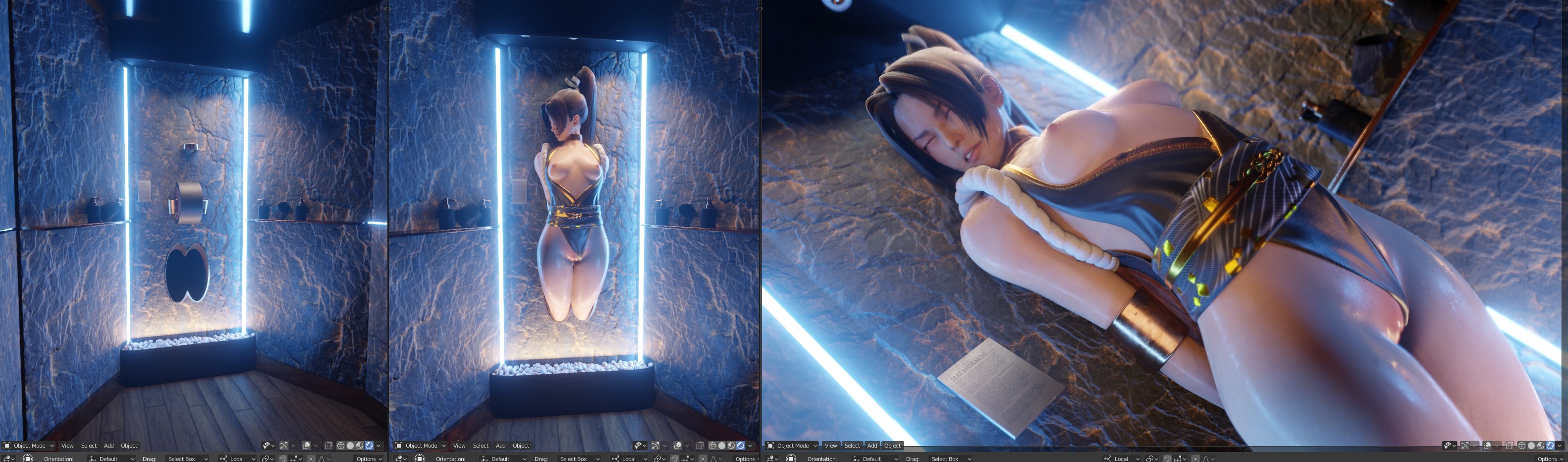Toggle proportional editing in the right viewport
Image resolution: width=1568 pixels, height=462 pixels.
point(1195,459)
